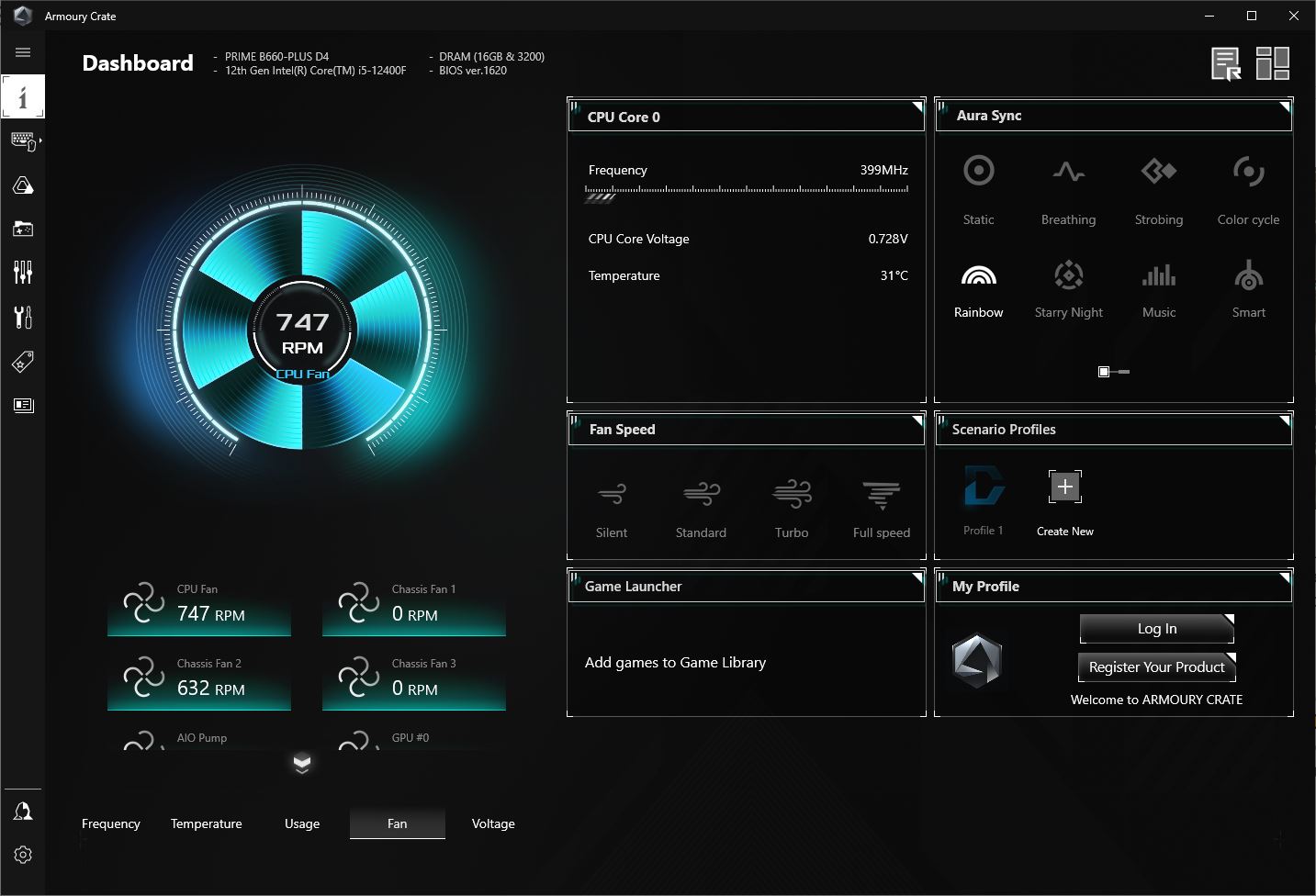
Task: Set fan speed to Turbo mode
Action: coord(792,508)
